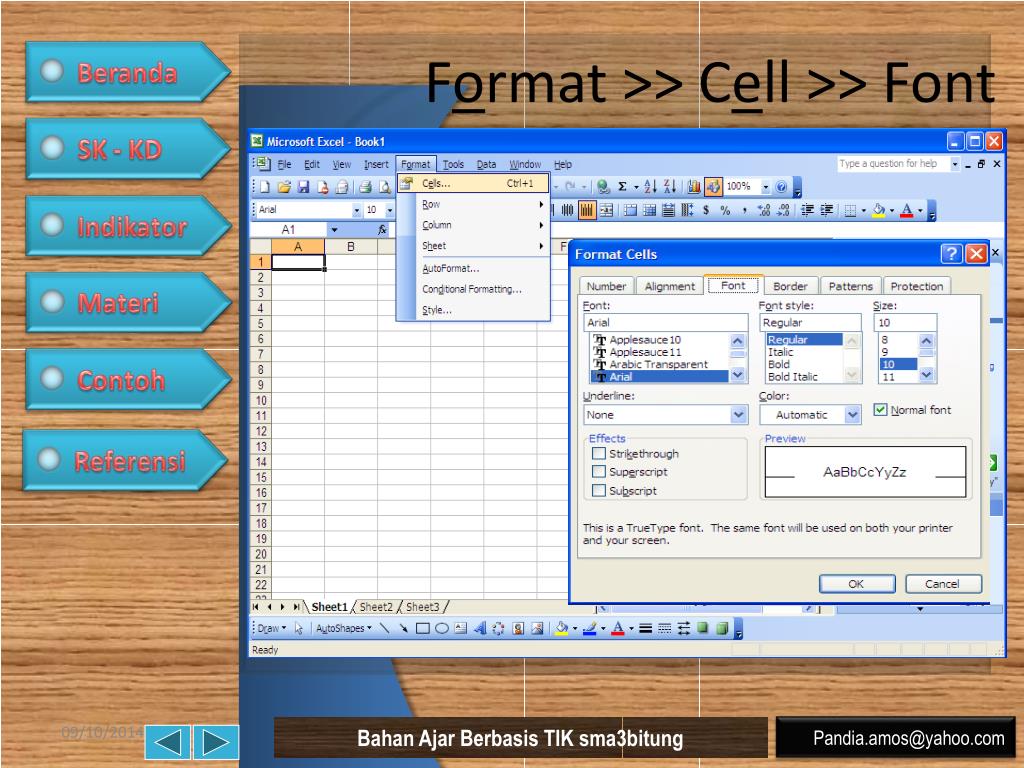Click the Increase Indent icon
The image size is (1024, 768).
coord(827,210)
